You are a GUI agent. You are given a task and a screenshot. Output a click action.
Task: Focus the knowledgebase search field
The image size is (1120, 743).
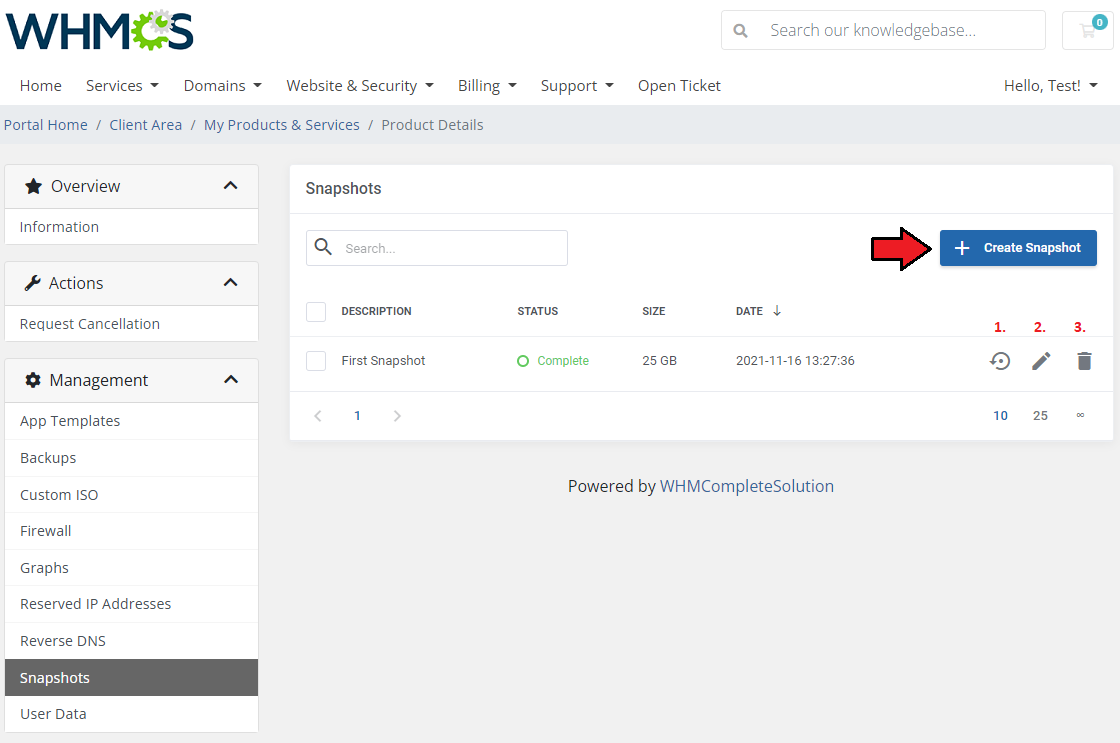[884, 30]
